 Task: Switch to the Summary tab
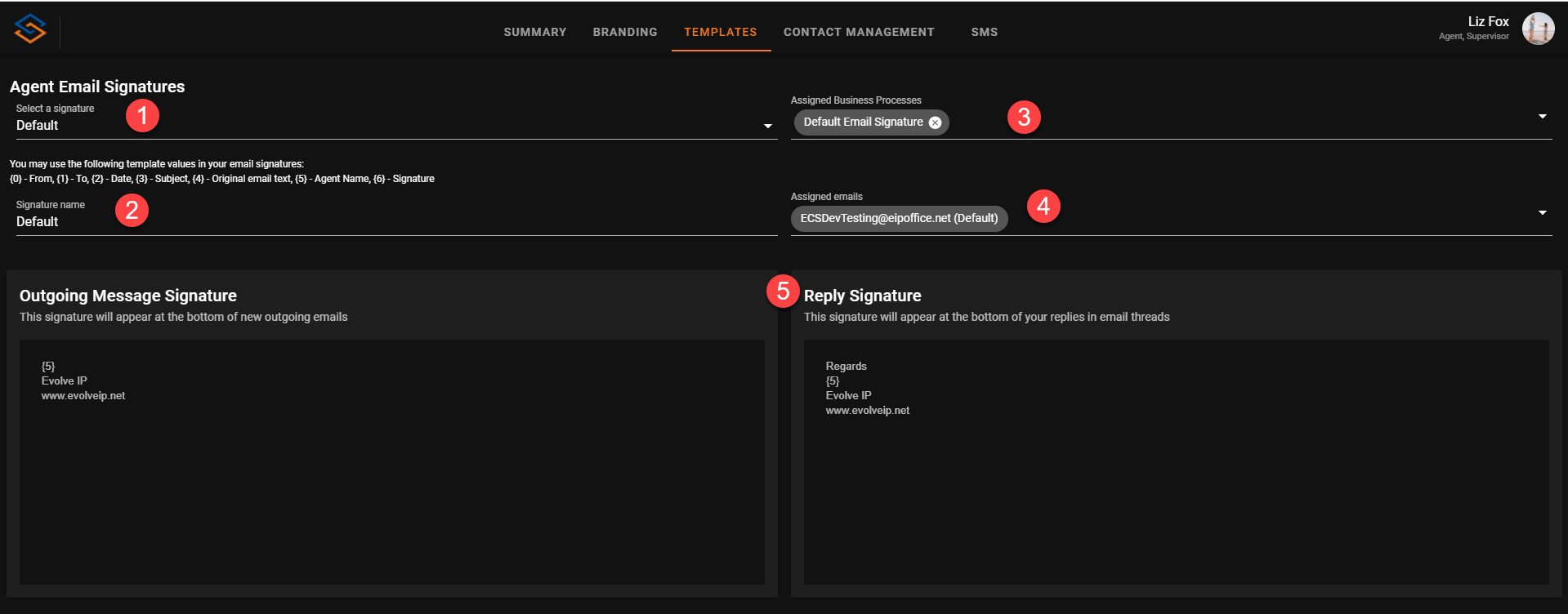534,32
